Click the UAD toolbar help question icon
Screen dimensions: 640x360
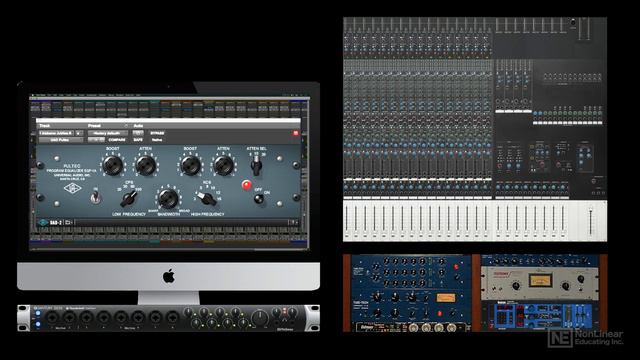pos(292,222)
